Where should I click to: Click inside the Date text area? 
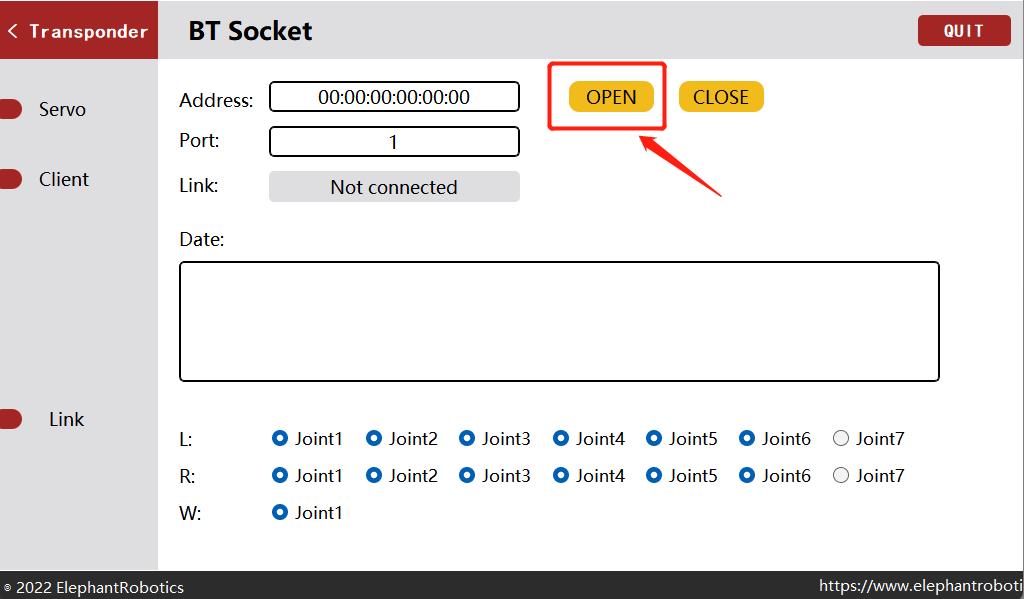tap(559, 321)
